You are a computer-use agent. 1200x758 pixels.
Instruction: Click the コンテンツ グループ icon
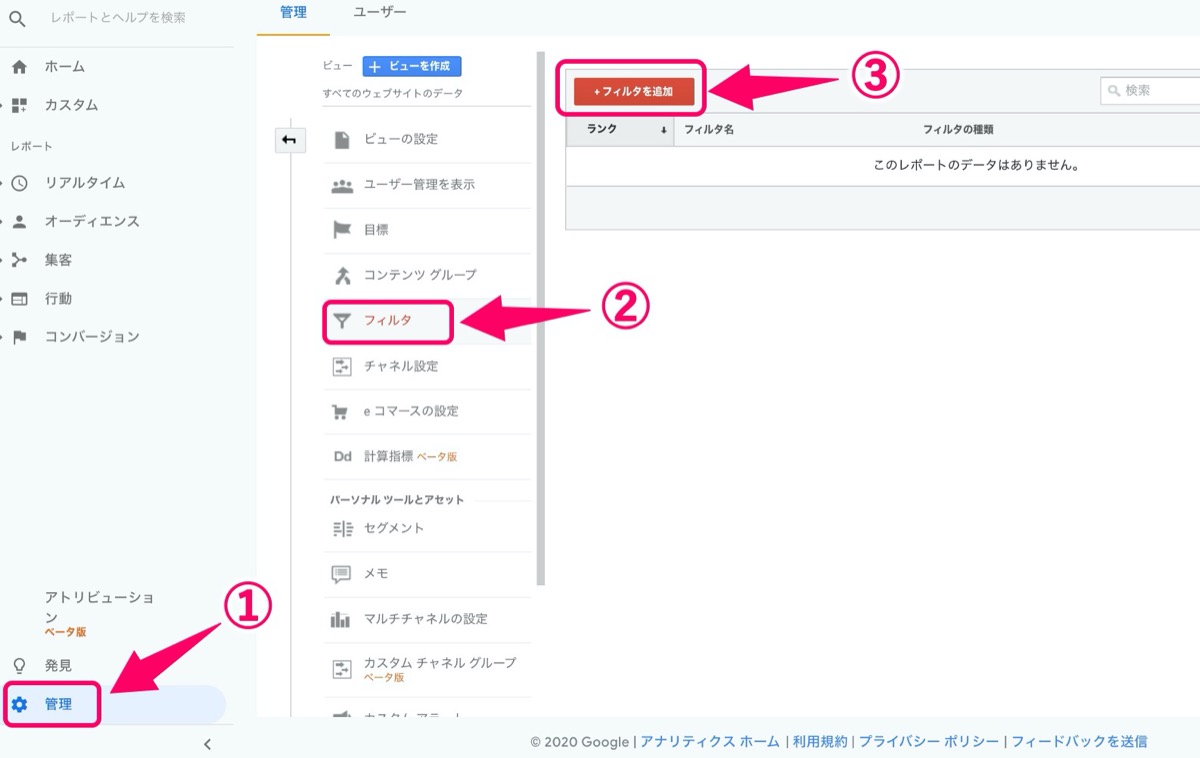pos(342,275)
